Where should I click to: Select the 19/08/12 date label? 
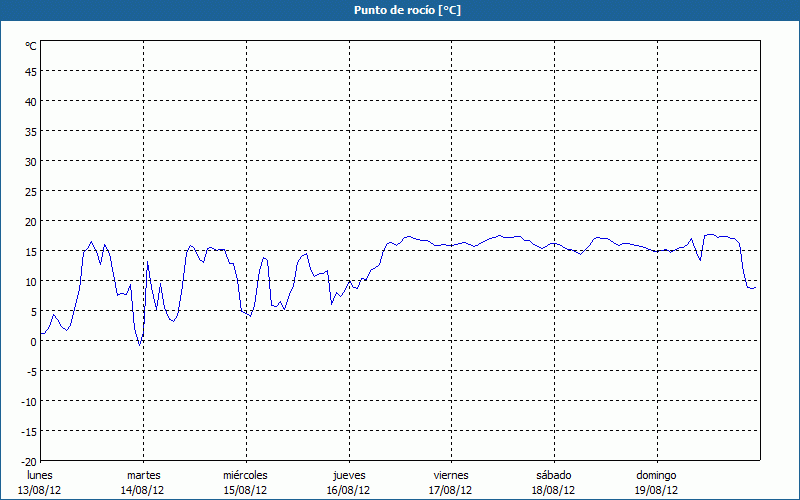[x=656, y=490]
